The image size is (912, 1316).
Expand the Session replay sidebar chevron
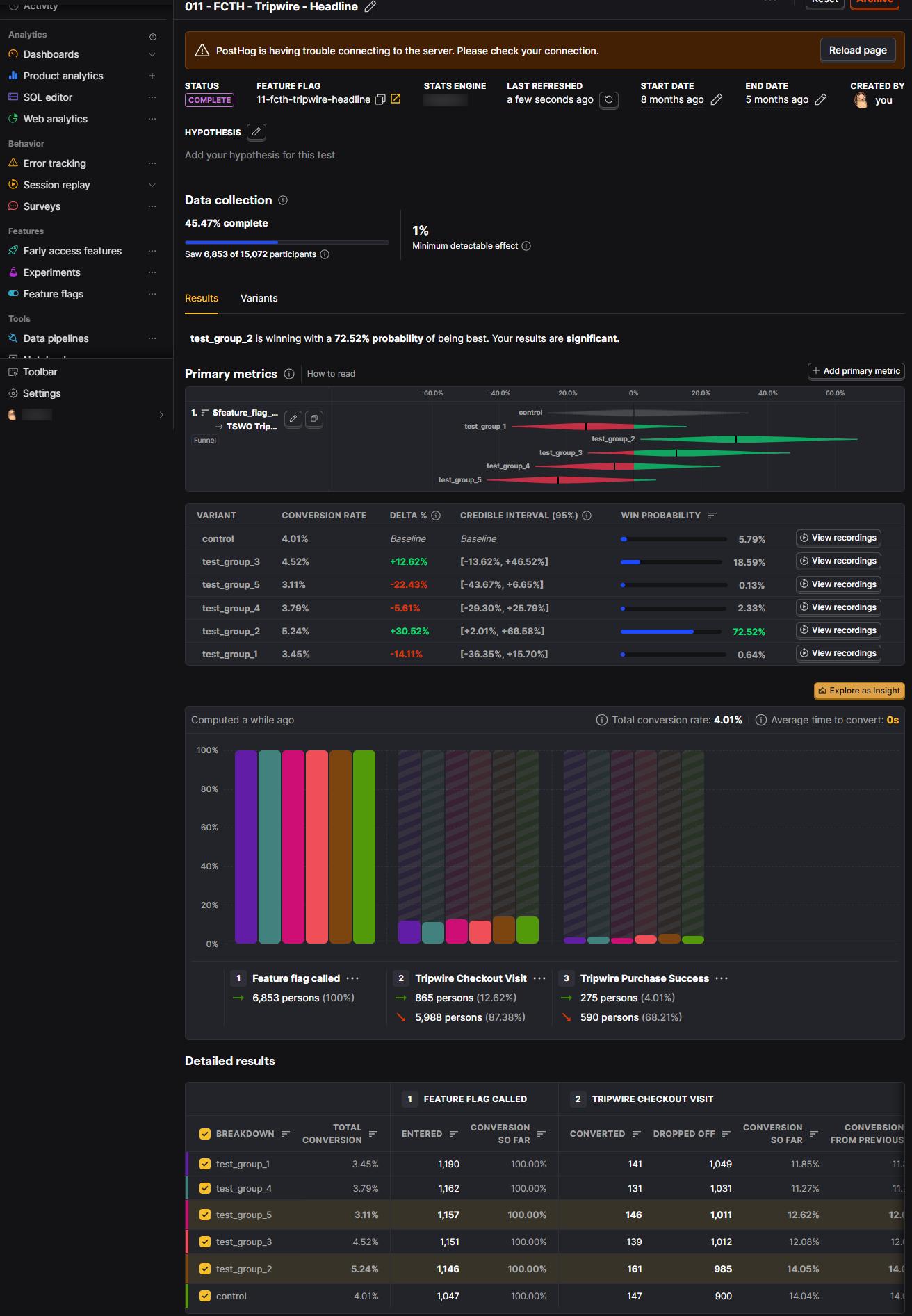pyautogui.click(x=152, y=185)
